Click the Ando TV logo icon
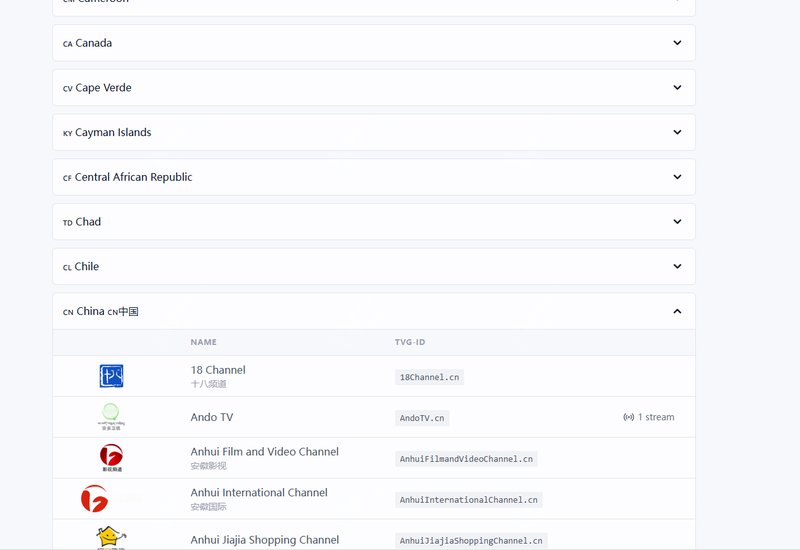 tap(111, 416)
